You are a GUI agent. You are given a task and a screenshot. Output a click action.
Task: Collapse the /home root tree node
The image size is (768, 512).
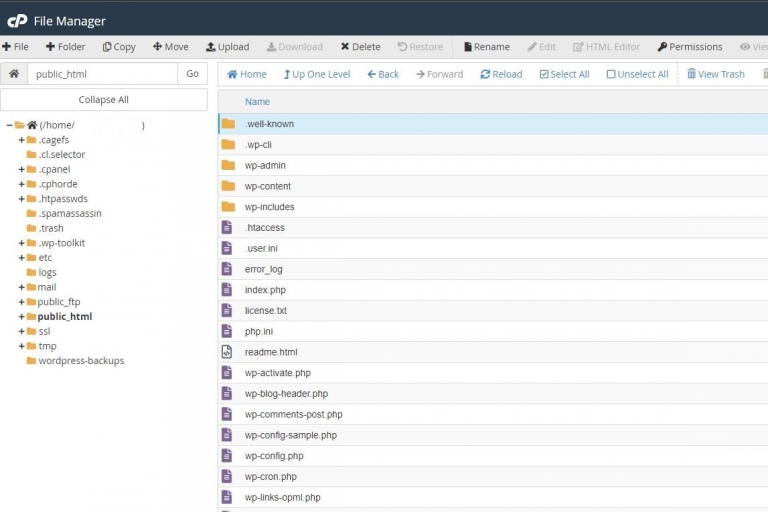9,125
